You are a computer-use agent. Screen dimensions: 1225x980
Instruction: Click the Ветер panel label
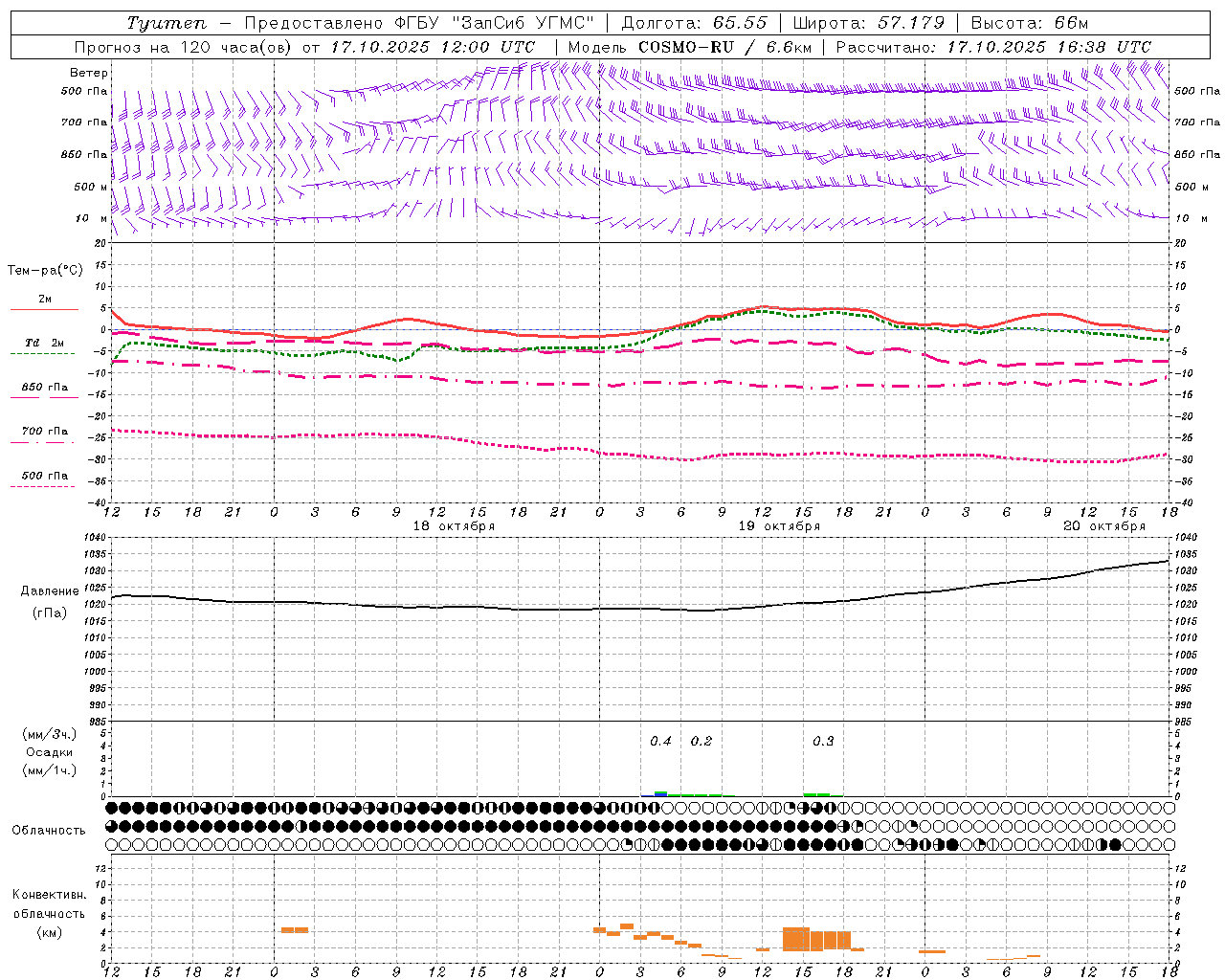tap(89, 73)
